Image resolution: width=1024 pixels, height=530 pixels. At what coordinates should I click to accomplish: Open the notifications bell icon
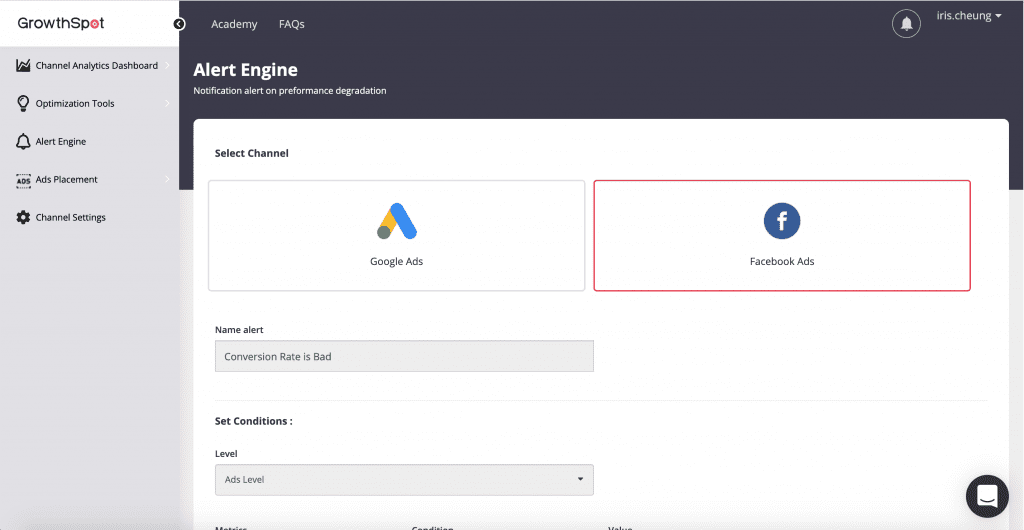(906, 24)
